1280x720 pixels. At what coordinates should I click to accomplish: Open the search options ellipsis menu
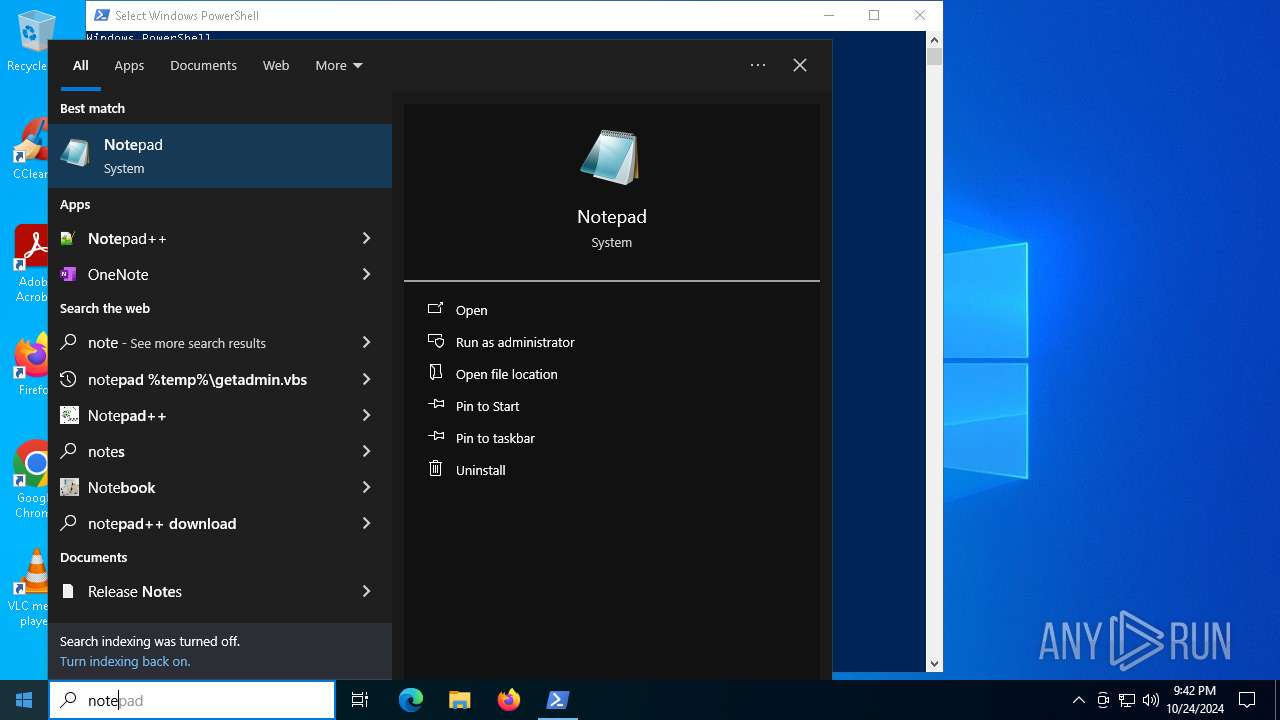[758, 65]
